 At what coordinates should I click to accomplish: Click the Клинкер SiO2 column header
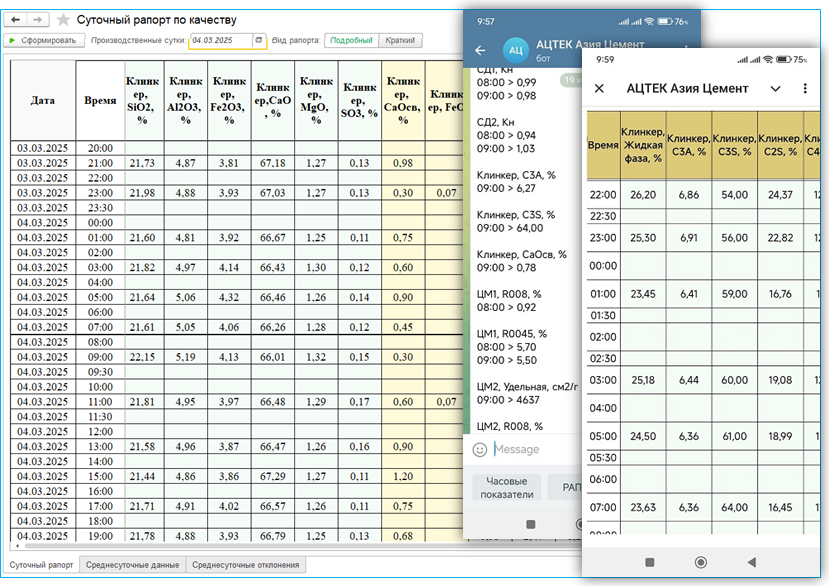pos(142,100)
